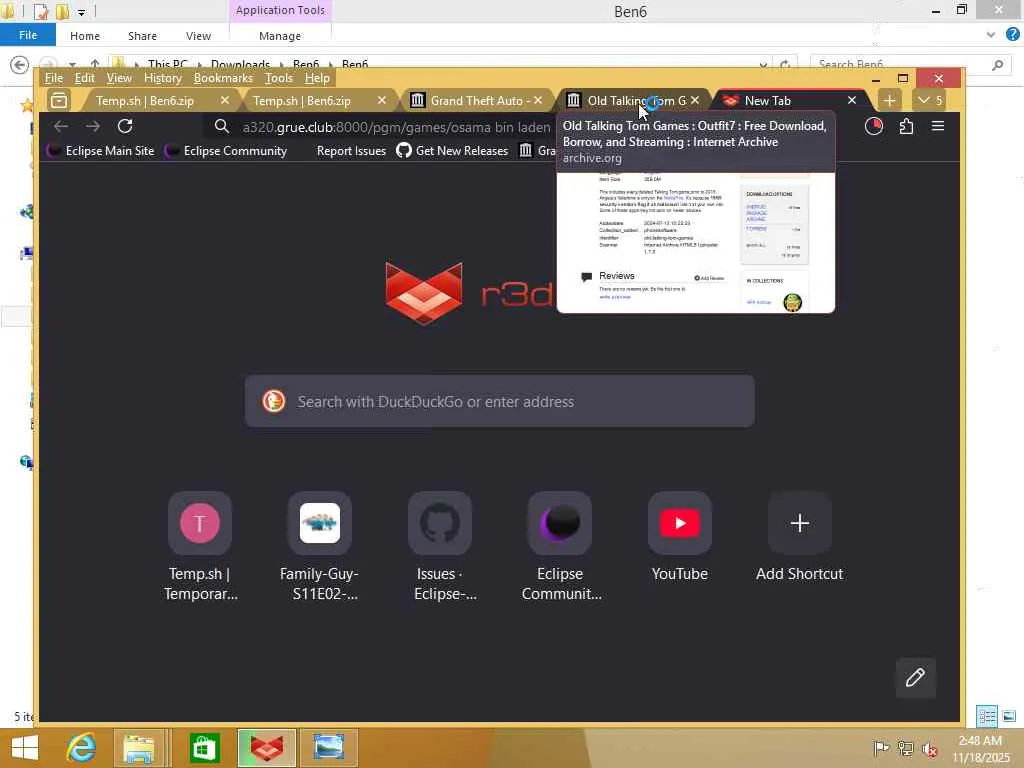Open the browser Edit menu
This screenshot has height=768, width=1024.
click(84, 78)
